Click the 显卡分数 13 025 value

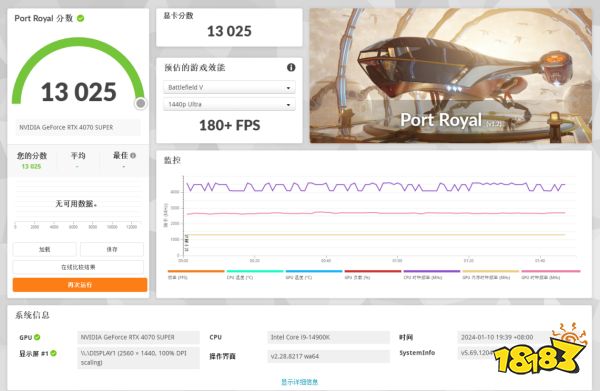coord(229,31)
